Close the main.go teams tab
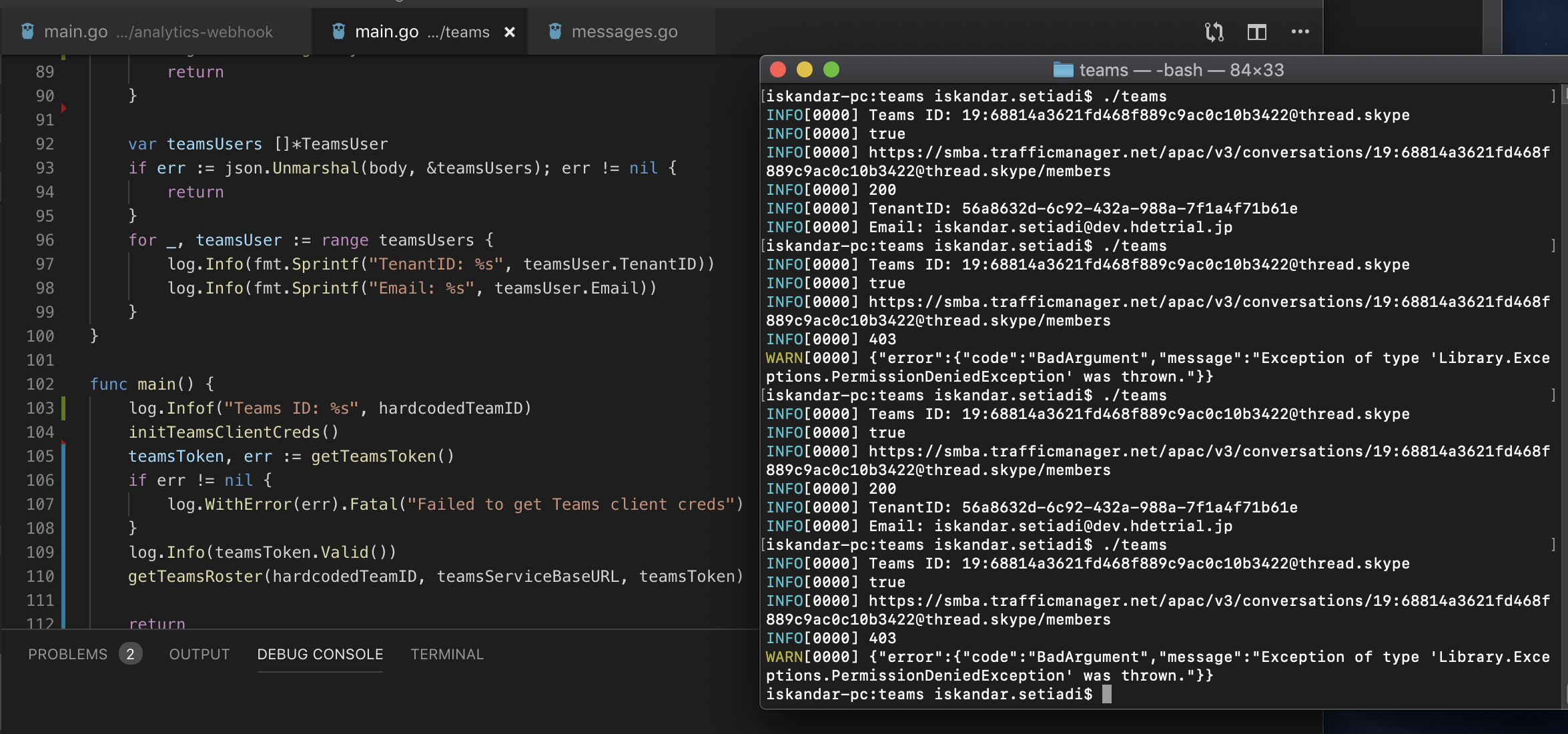The height and width of the screenshot is (734, 1568). (x=510, y=32)
